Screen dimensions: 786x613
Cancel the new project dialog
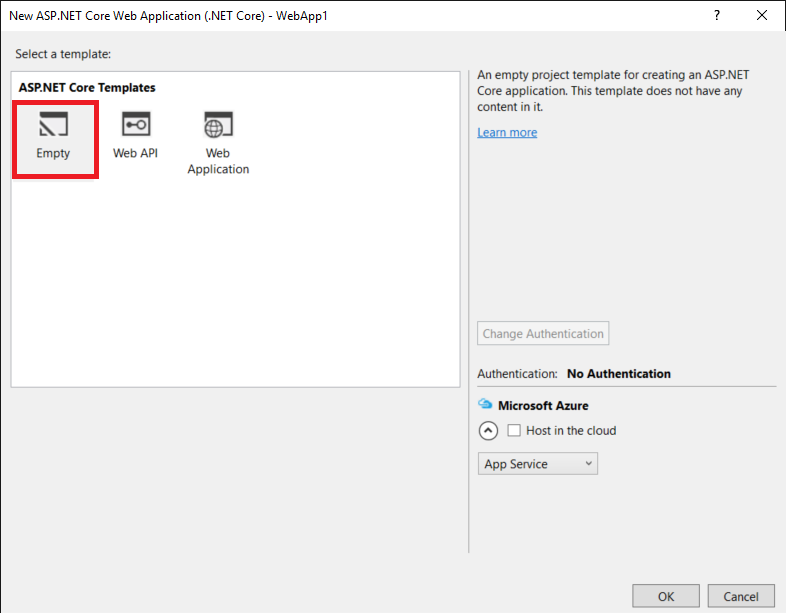tap(741, 597)
